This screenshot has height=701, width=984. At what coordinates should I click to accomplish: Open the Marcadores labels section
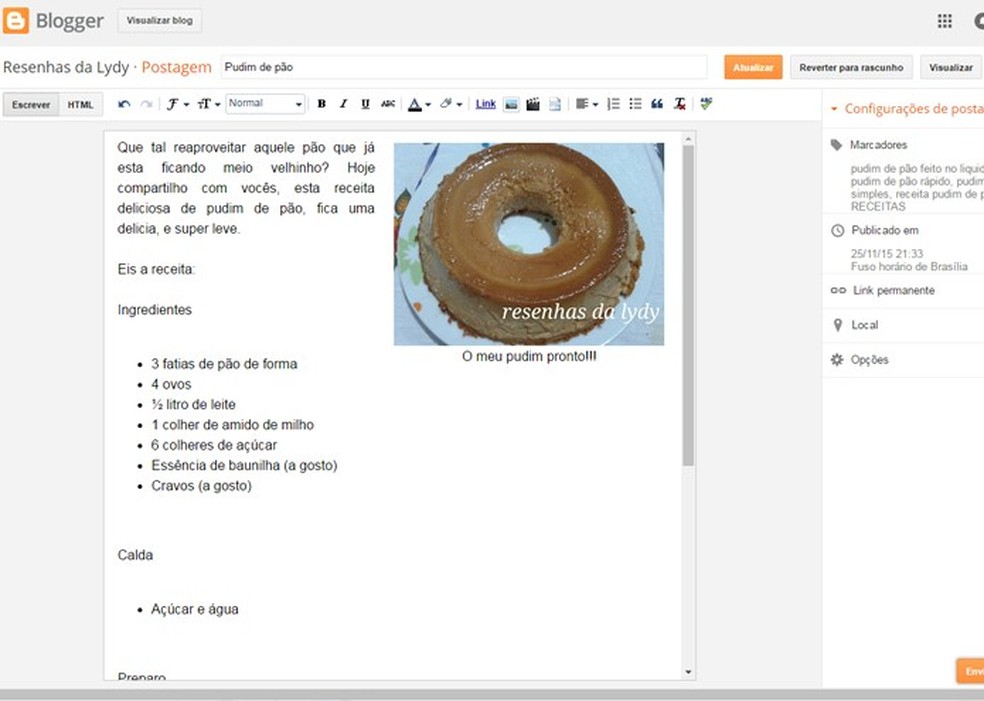[x=878, y=145]
